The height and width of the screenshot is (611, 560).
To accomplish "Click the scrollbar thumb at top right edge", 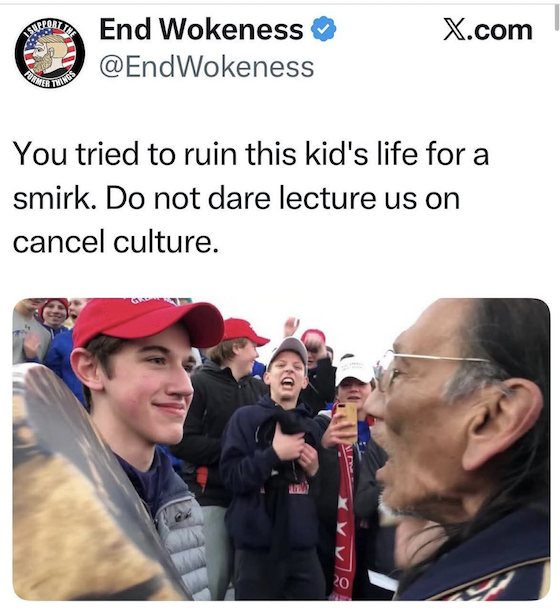I will pyautogui.click(x=557, y=16).
